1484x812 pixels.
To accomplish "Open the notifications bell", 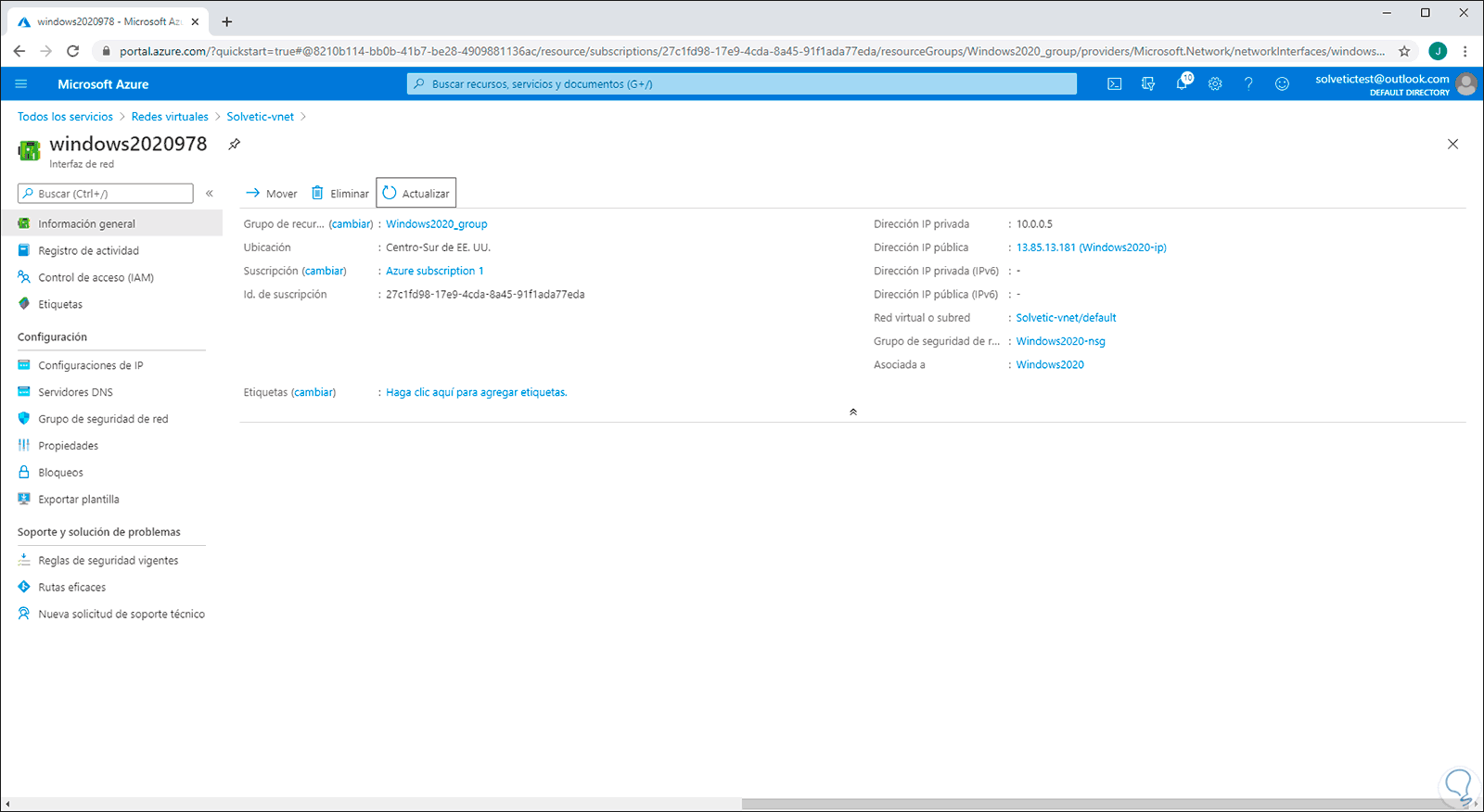I will [x=1182, y=84].
